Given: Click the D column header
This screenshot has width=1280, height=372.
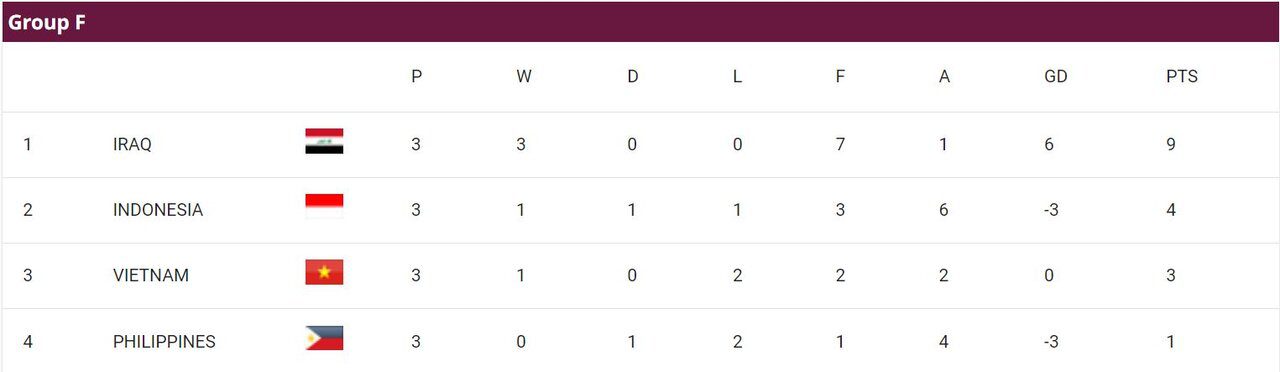Looking at the screenshot, I should (x=632, y=76).
